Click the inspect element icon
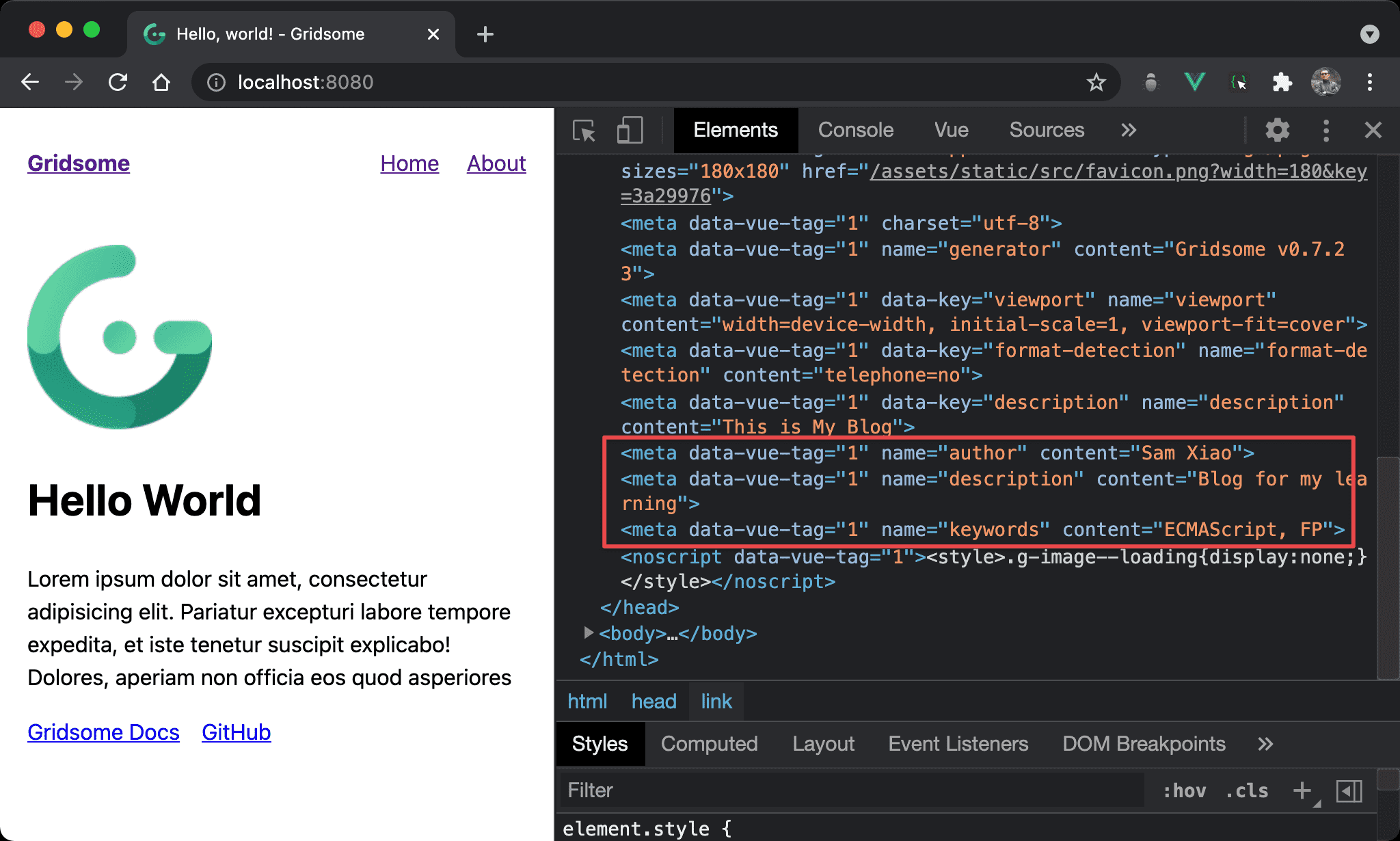Screen dimensions: 1400x841 (583, 129)
